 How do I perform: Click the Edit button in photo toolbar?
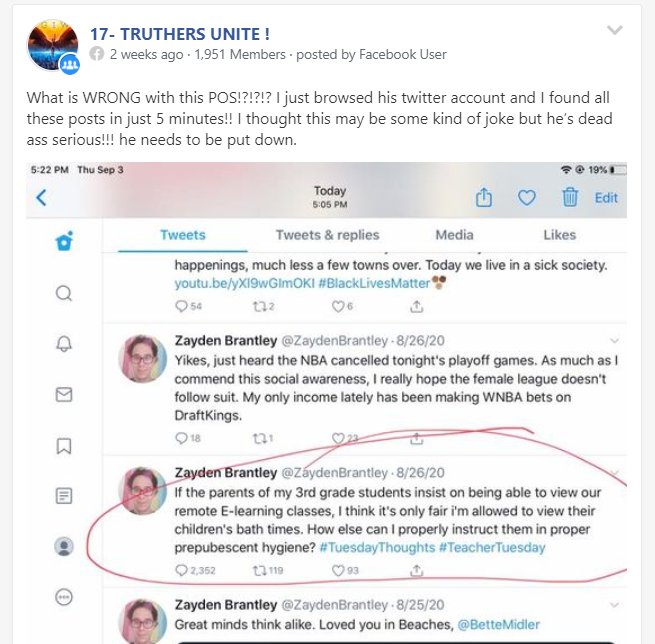pos(606,198)
